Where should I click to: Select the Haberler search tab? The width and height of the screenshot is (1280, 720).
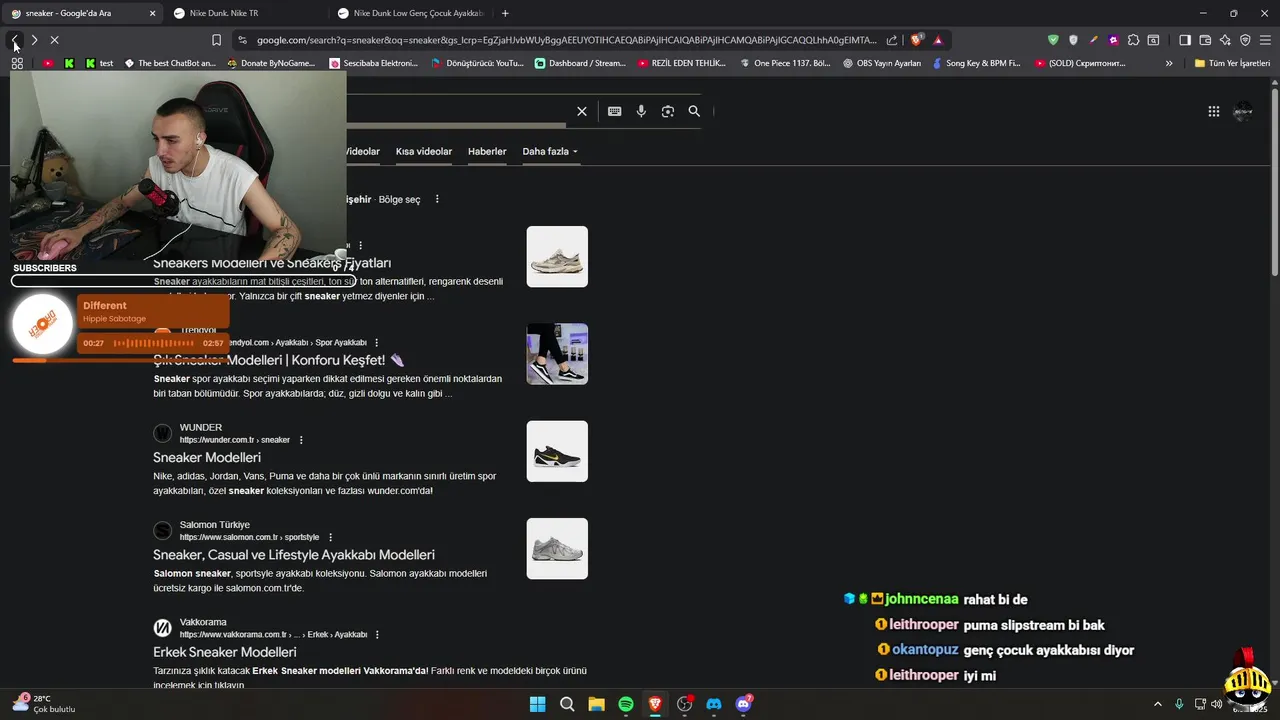pyautogui.click(x=487, y=152)
